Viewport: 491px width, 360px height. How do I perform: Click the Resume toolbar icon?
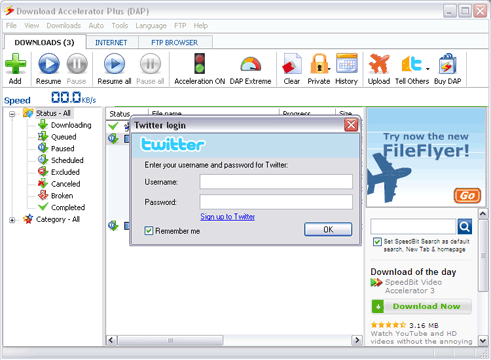[49, 64]
